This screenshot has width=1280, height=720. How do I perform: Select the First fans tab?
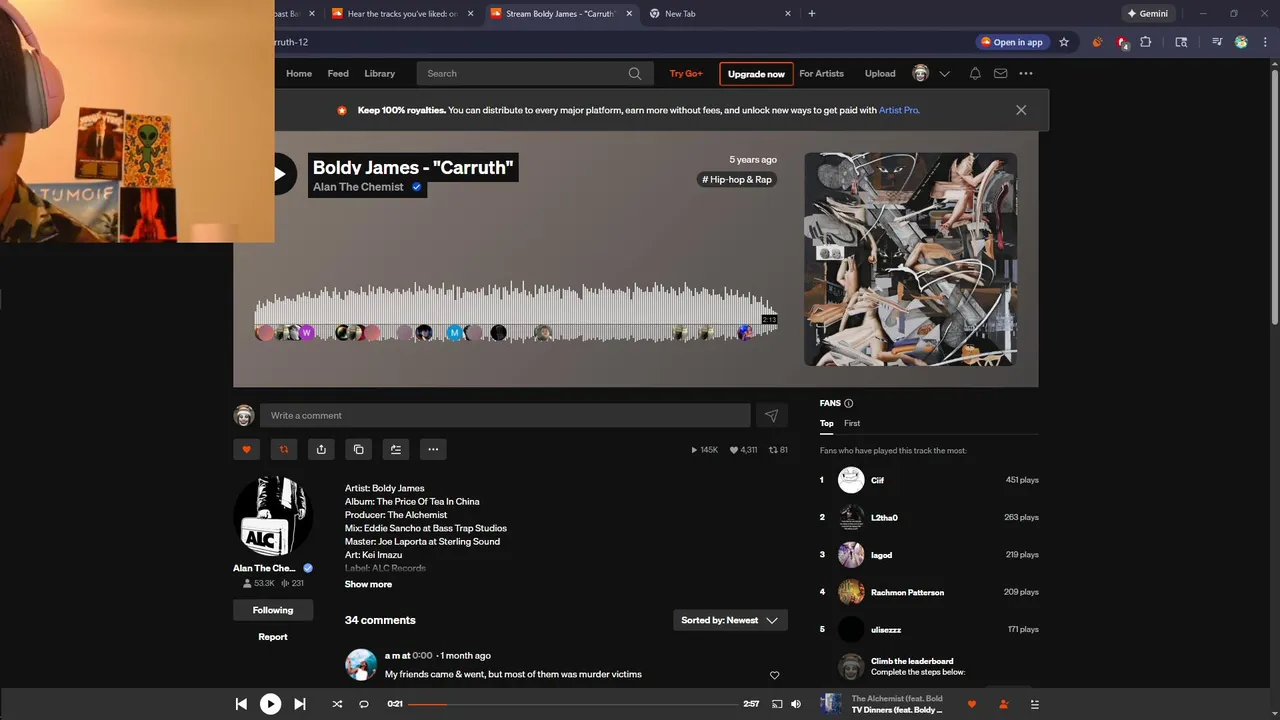[852, 423]
